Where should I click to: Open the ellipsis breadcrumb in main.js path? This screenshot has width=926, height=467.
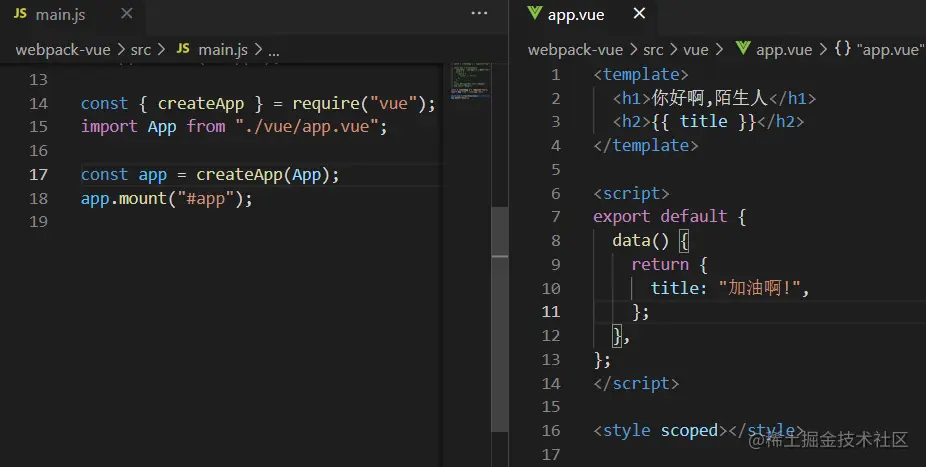273,51
